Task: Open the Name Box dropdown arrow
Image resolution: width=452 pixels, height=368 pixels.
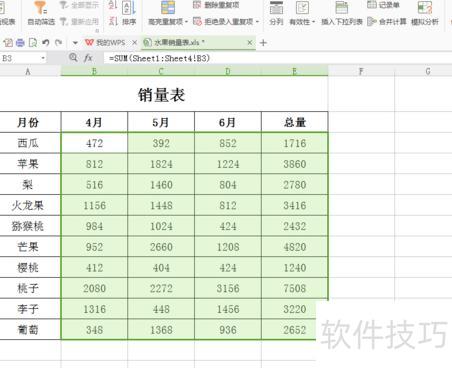Action: pyautogui.click(x=43, y=59)
